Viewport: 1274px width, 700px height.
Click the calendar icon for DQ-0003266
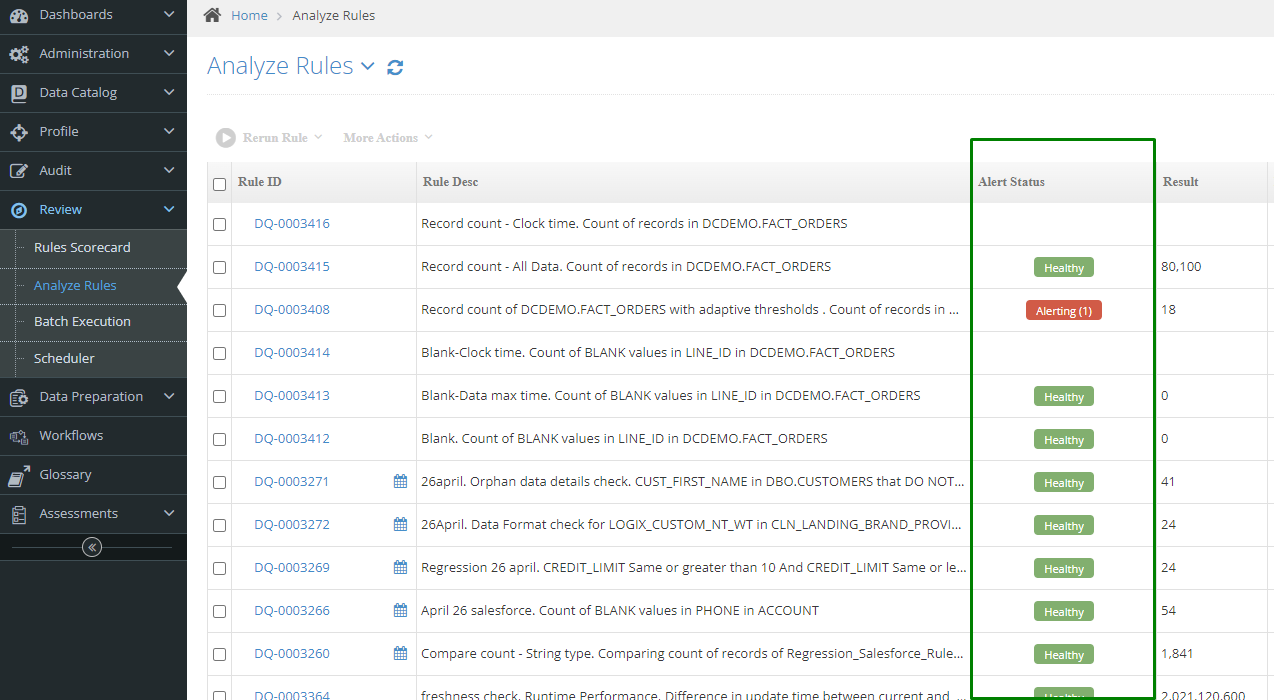coord(400,610)
